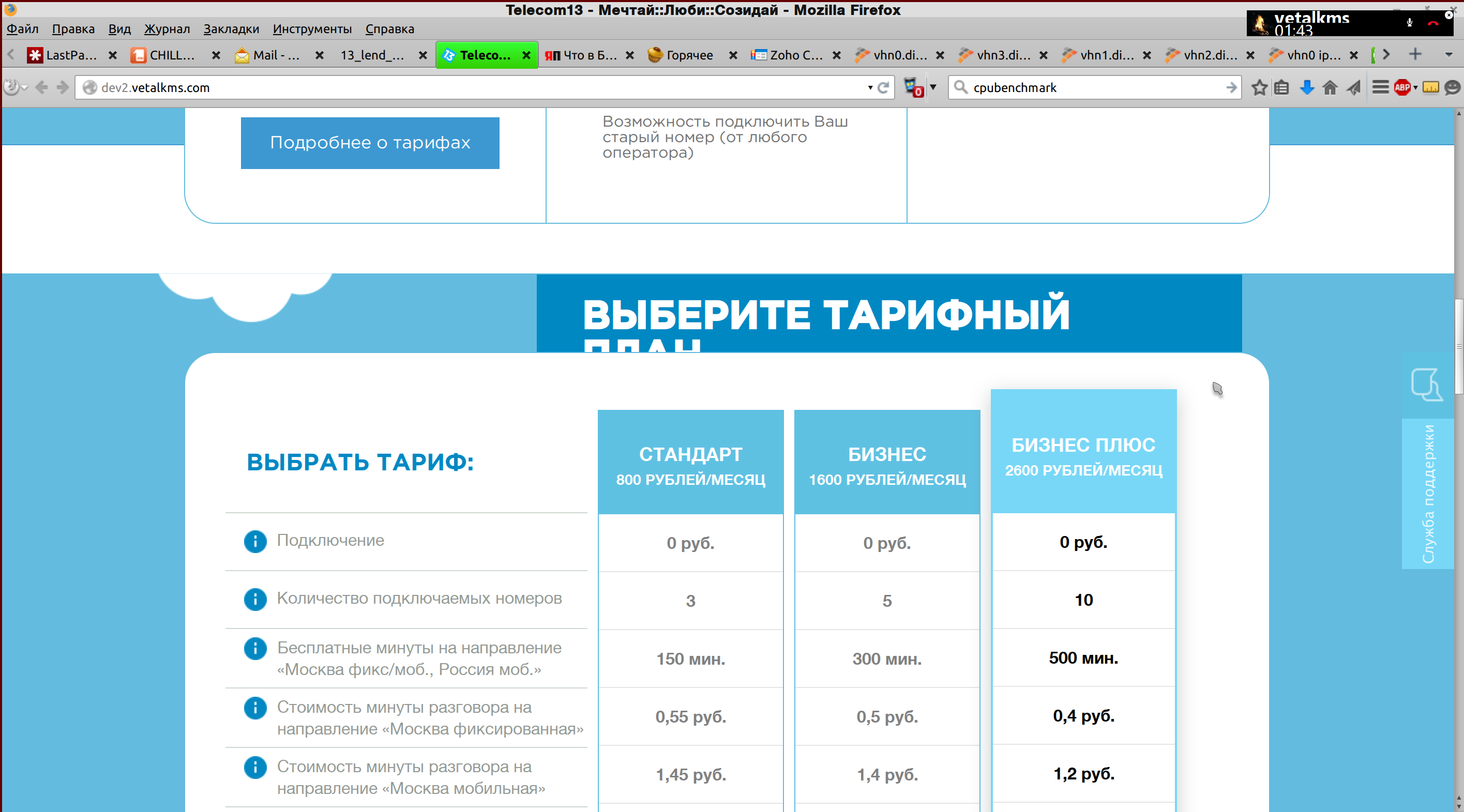Click the yellow ruler measure icon
Viewport: 1464px width, 812px height.
(x=1430, y=87)
